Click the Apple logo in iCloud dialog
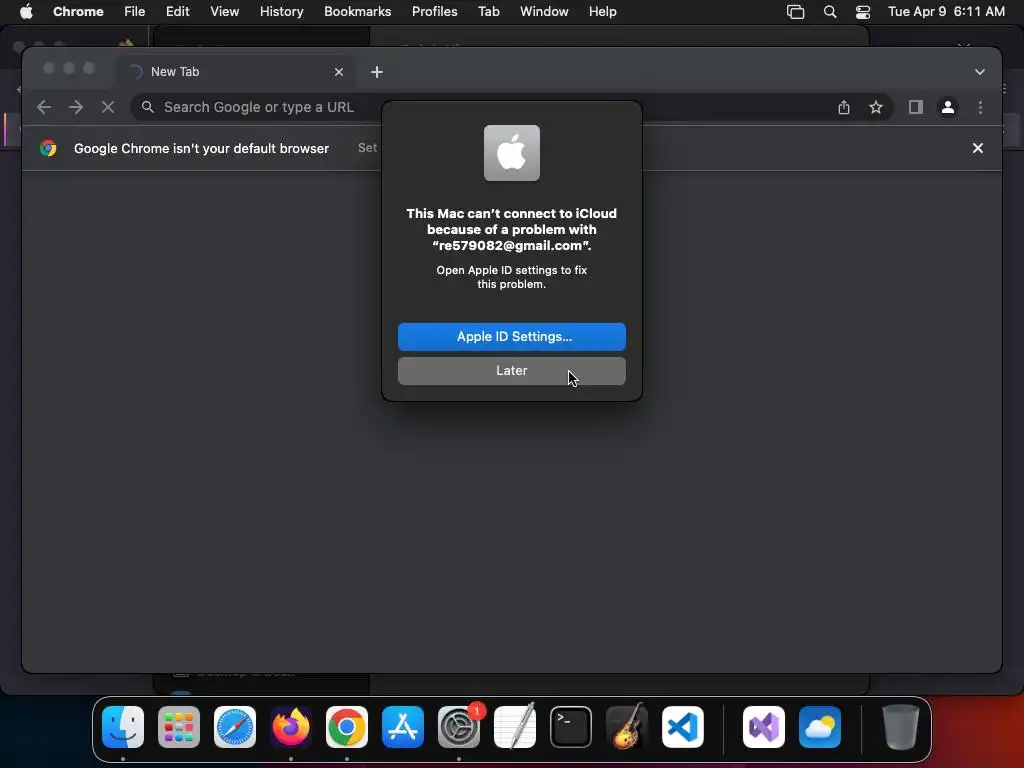This screenshot has width=1024, height=768. [511, 153]
